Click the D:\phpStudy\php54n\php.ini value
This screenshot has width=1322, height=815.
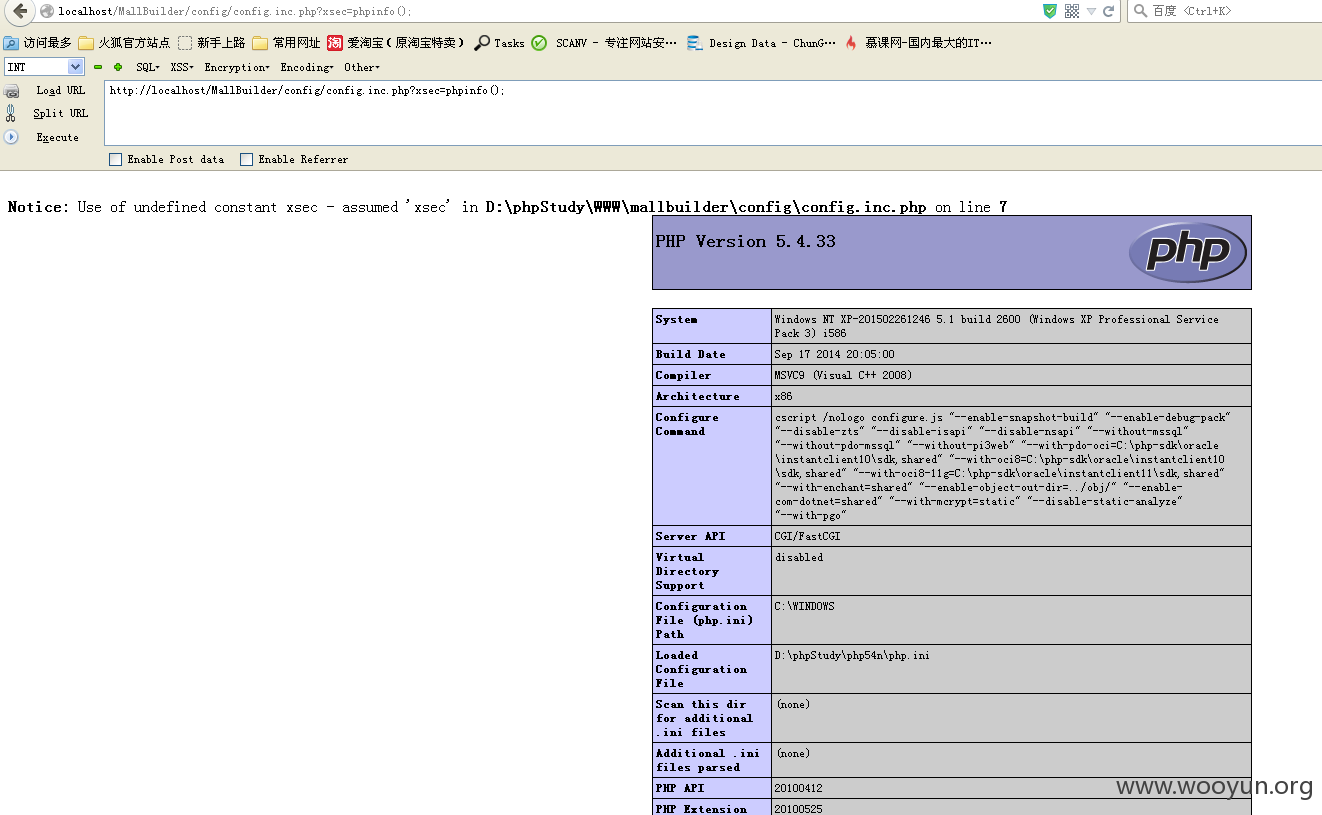(x=852, y=656)
